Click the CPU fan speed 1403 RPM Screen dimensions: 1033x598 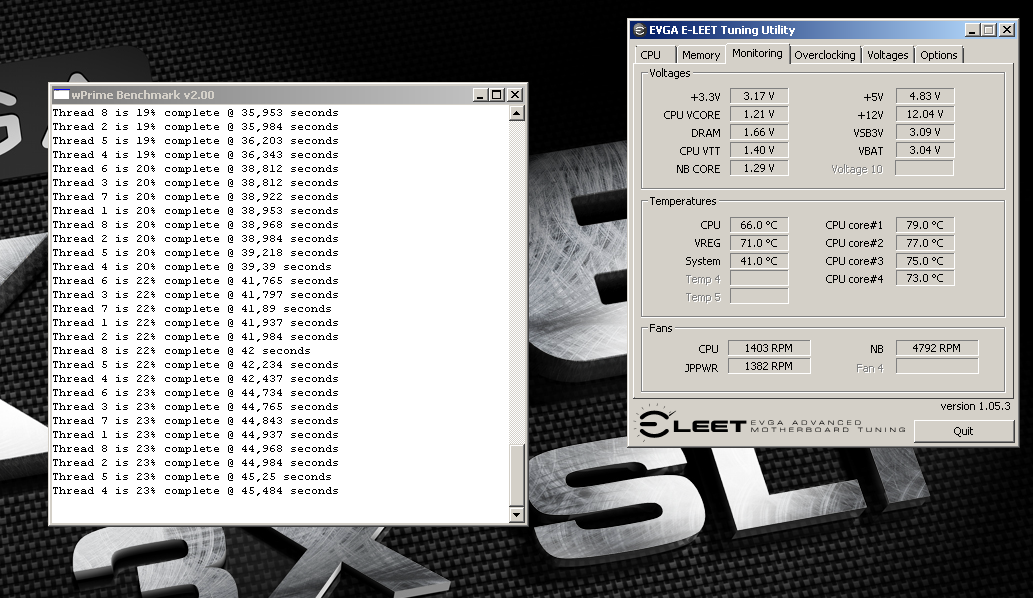769,348
